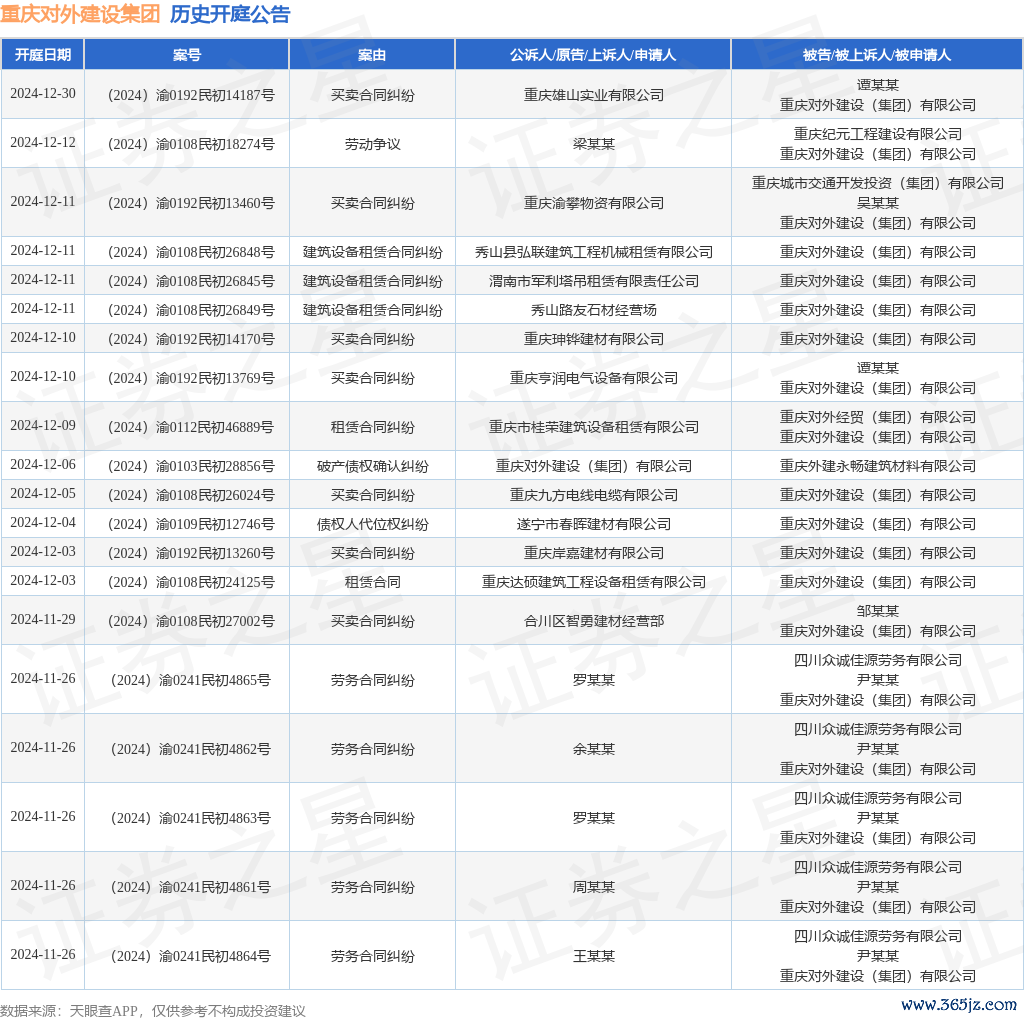Click plaintiff 遂宁市春晖建材有限公司
Viewport: 1024px width, 1020px height.
[x=593, y=524]
